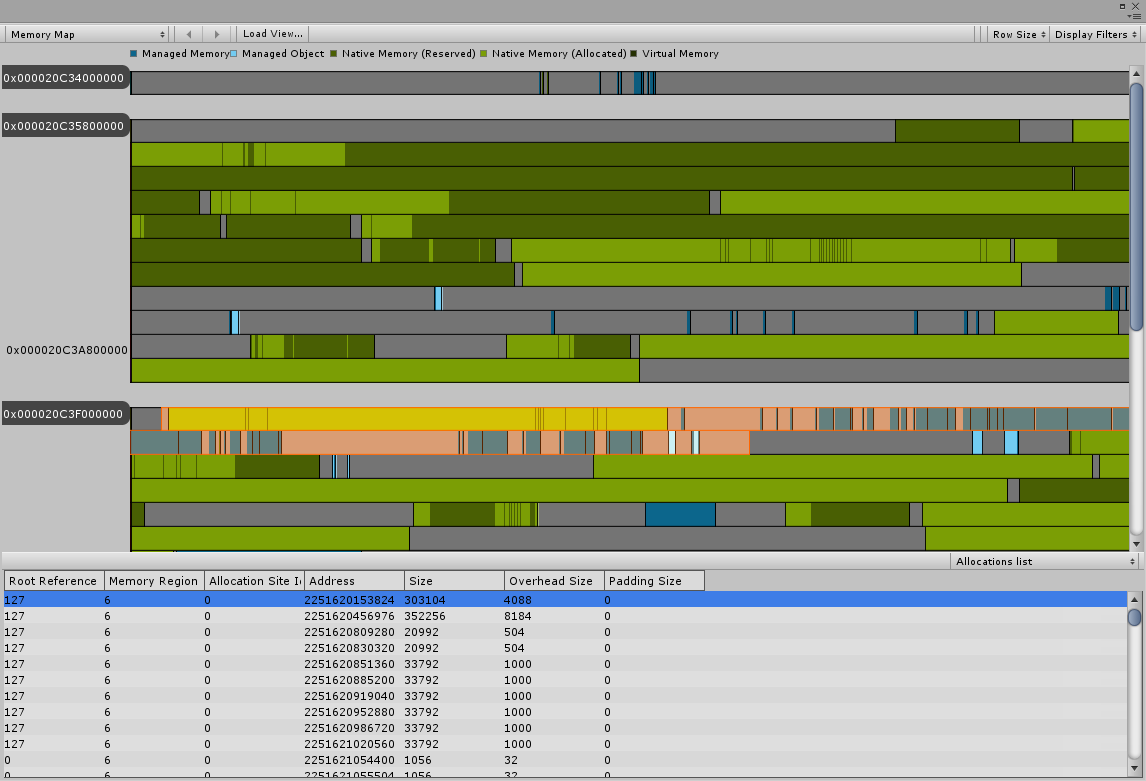
Task: Click the back navigation arrow
Action: 188,32
